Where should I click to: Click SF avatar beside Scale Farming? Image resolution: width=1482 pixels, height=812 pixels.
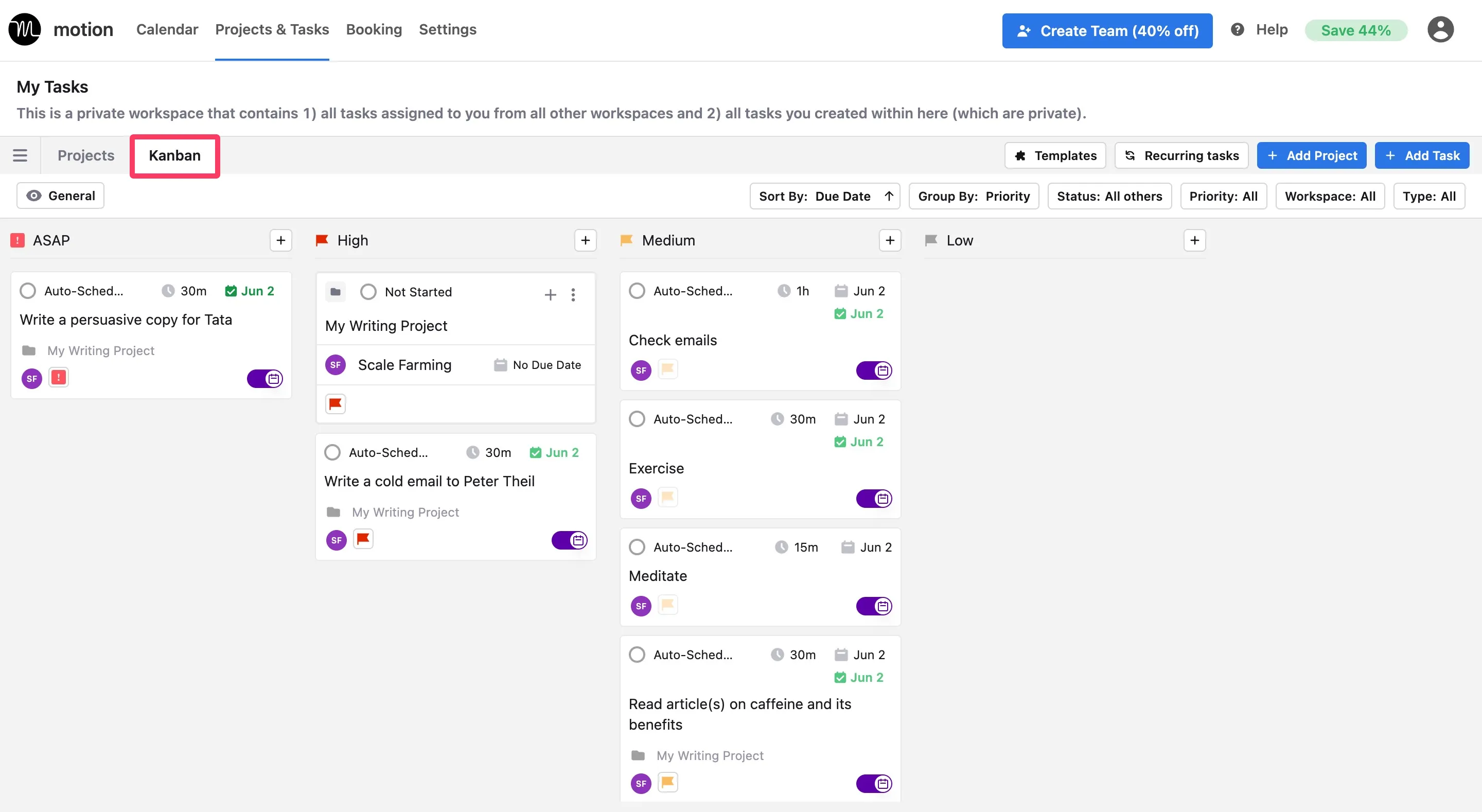tap(336, 365)
